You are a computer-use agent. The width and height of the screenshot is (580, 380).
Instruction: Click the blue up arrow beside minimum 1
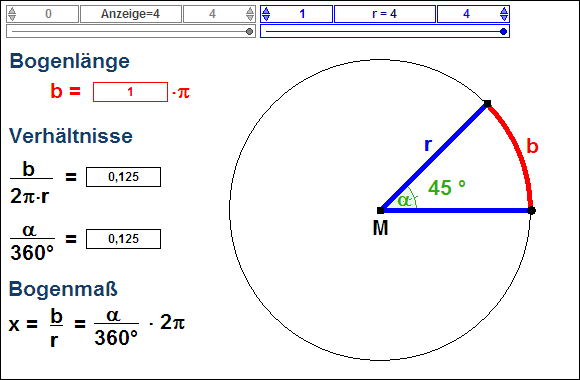pyautogui.click(x=266, y=10)
